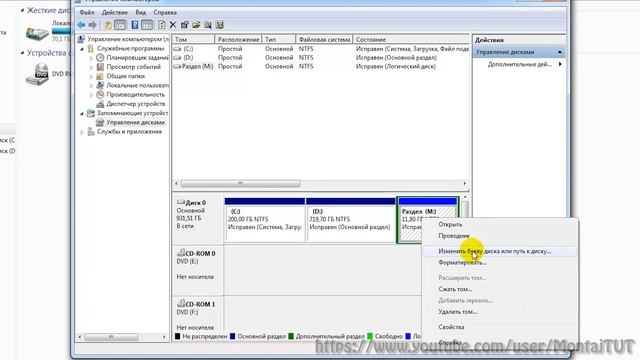Select Управление компьютером root node
This screenshot has height=360, width=640.
tap(128, 39)
